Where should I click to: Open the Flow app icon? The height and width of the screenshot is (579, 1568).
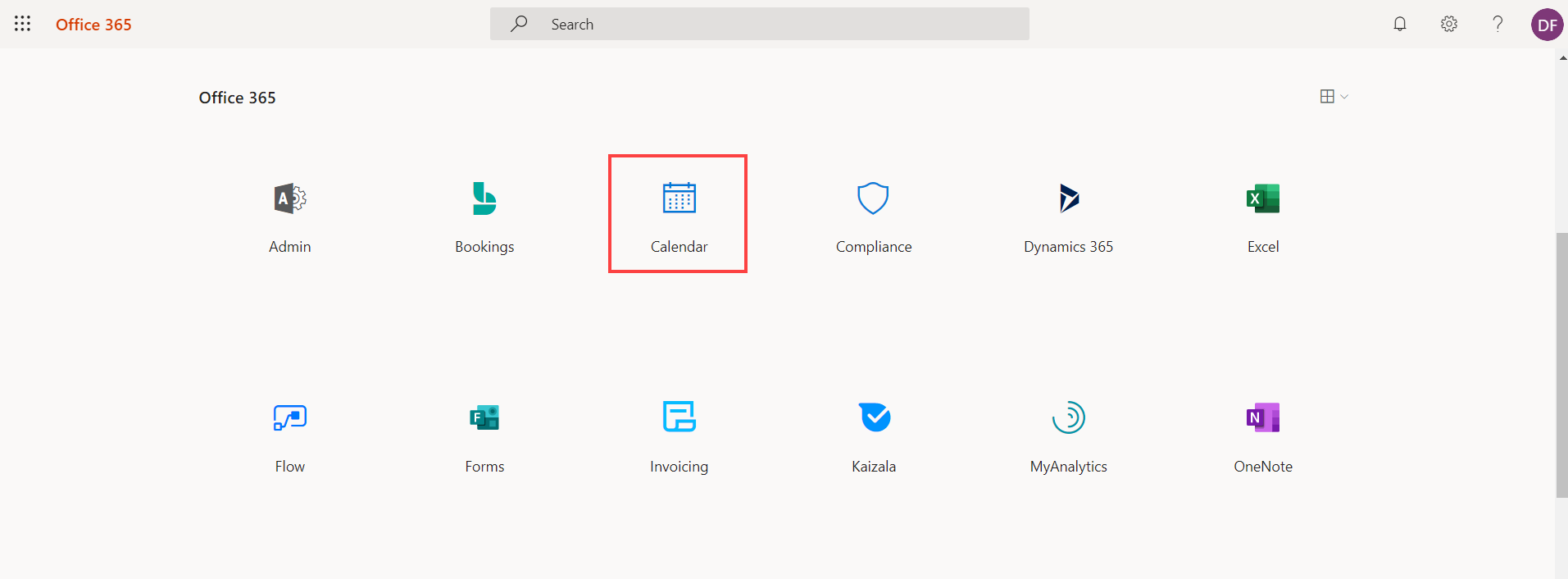290,417
